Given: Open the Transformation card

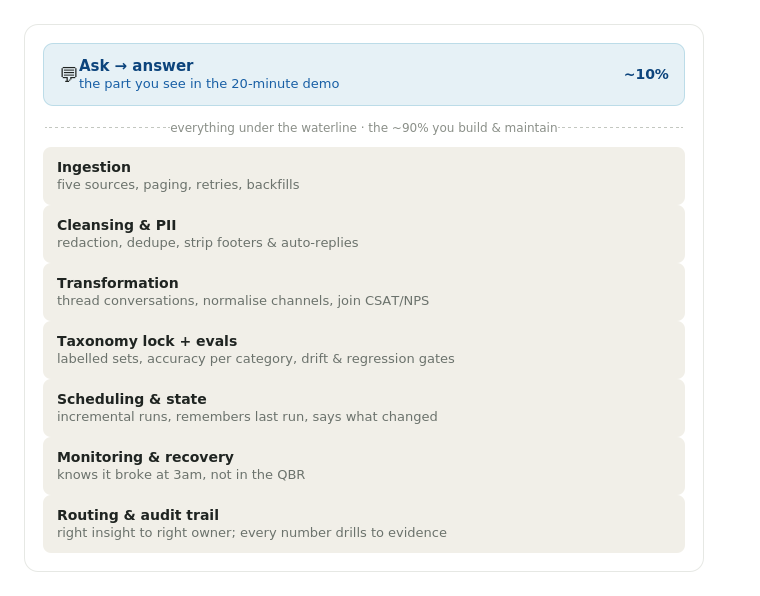Looking at the screenshot, I should click(x=364, y=292).
